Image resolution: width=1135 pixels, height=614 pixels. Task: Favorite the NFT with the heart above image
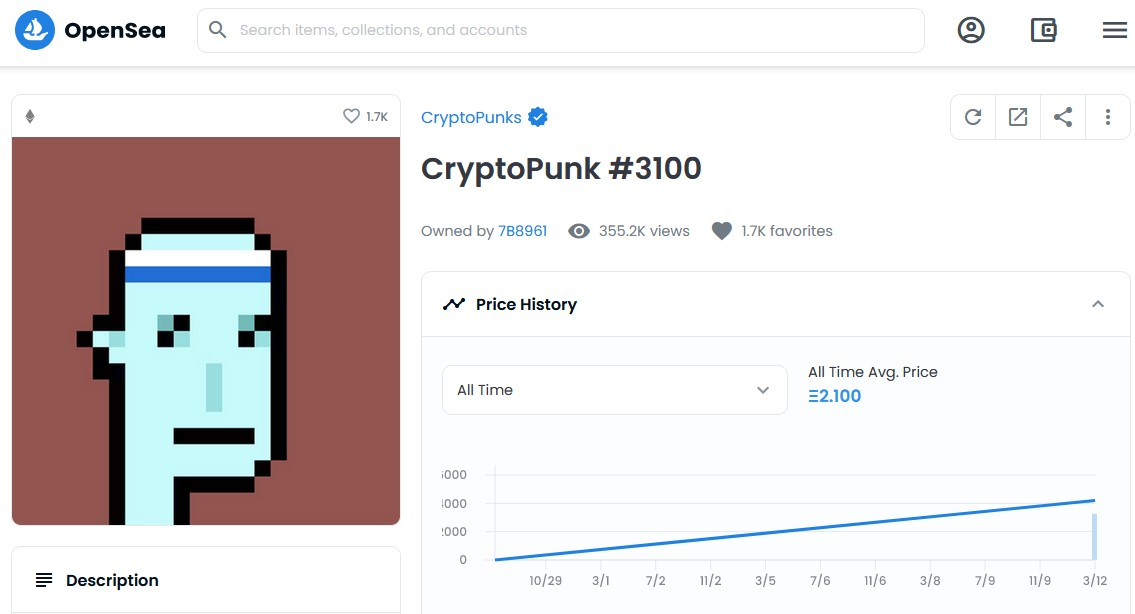[351, 116]
